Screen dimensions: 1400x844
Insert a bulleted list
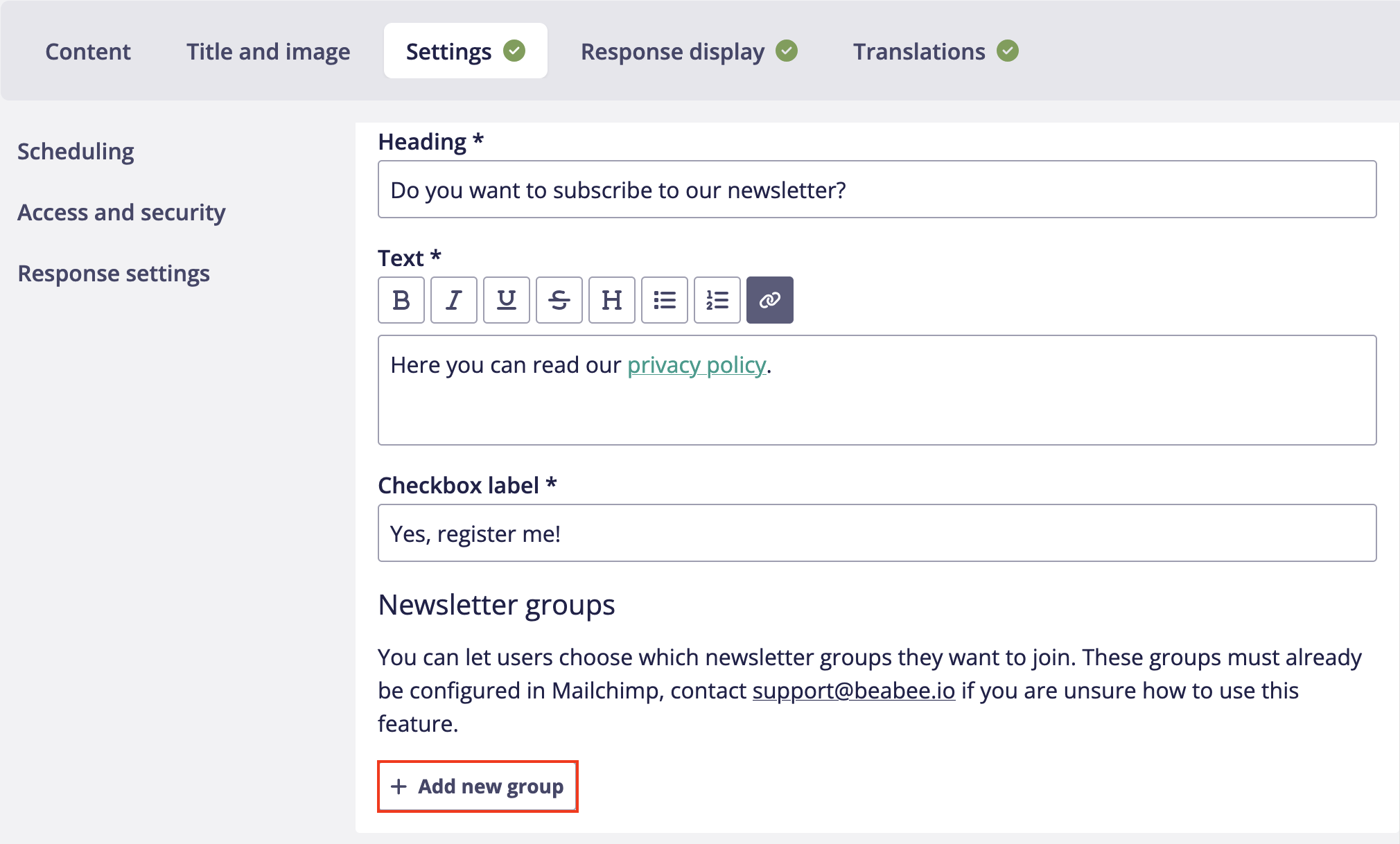[664, 300]
